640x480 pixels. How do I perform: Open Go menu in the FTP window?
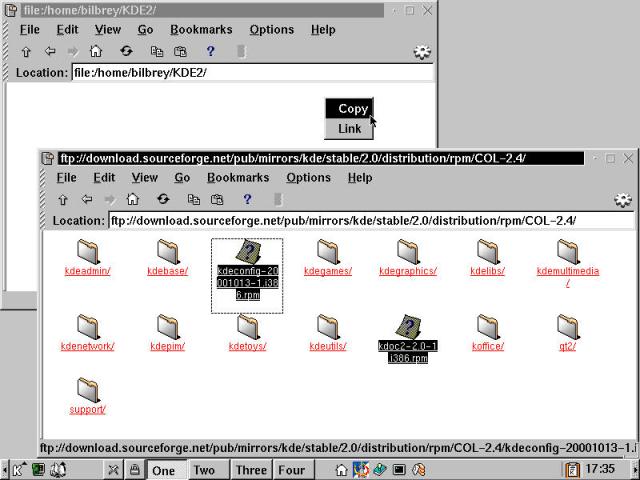click(182, 178)
